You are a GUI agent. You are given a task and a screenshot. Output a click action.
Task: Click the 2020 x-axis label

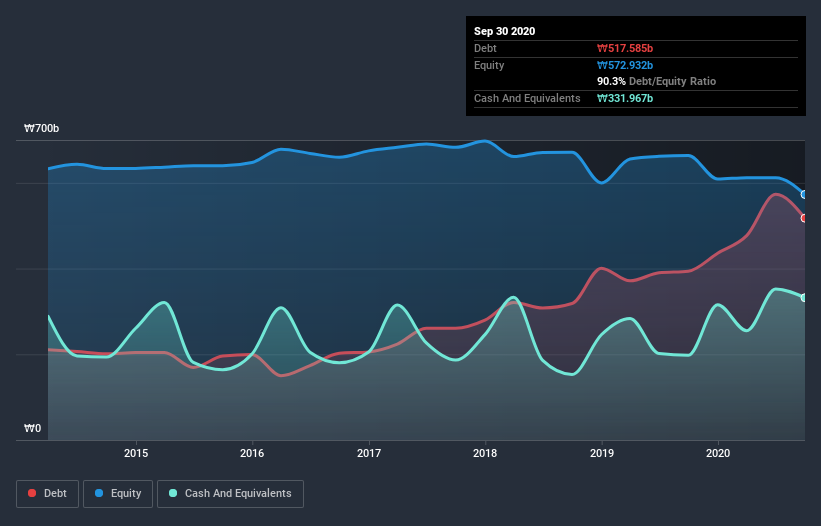point(718,453)
